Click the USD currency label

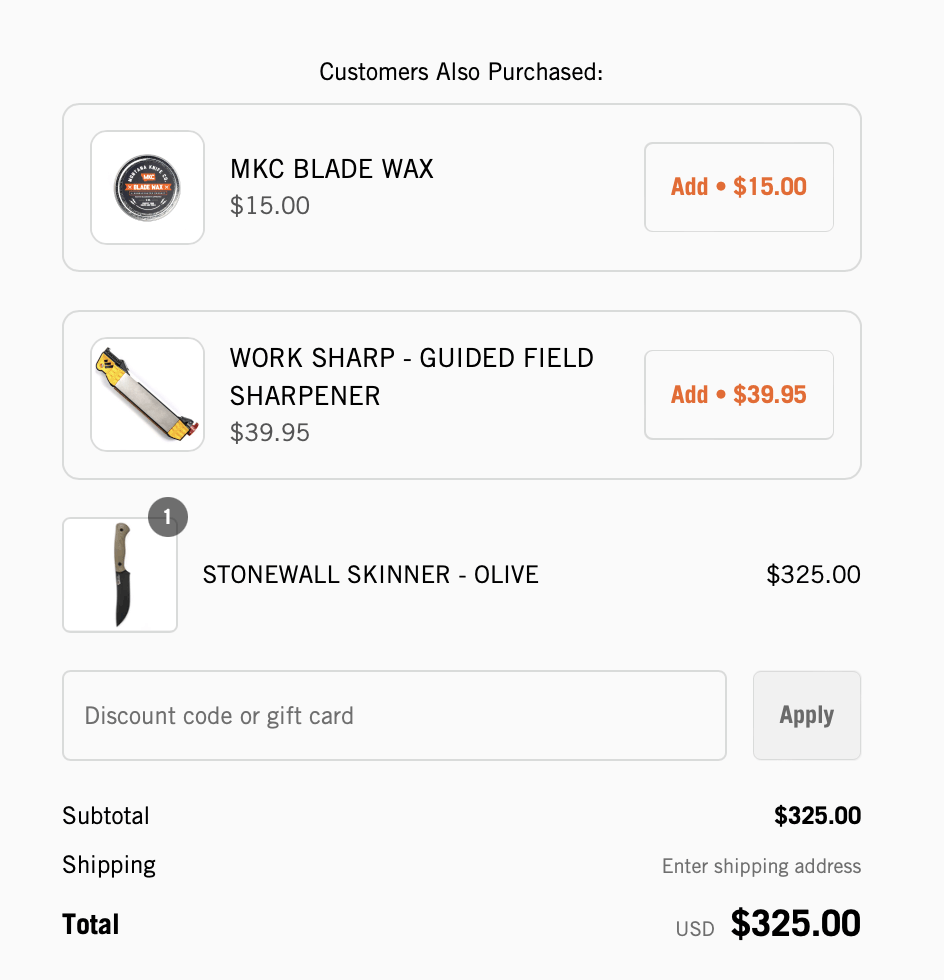[695, 929]
